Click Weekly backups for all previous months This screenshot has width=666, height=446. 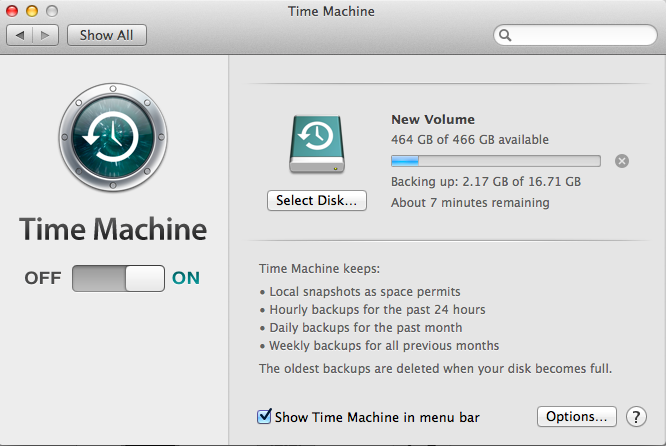click(x=384, y=345)
